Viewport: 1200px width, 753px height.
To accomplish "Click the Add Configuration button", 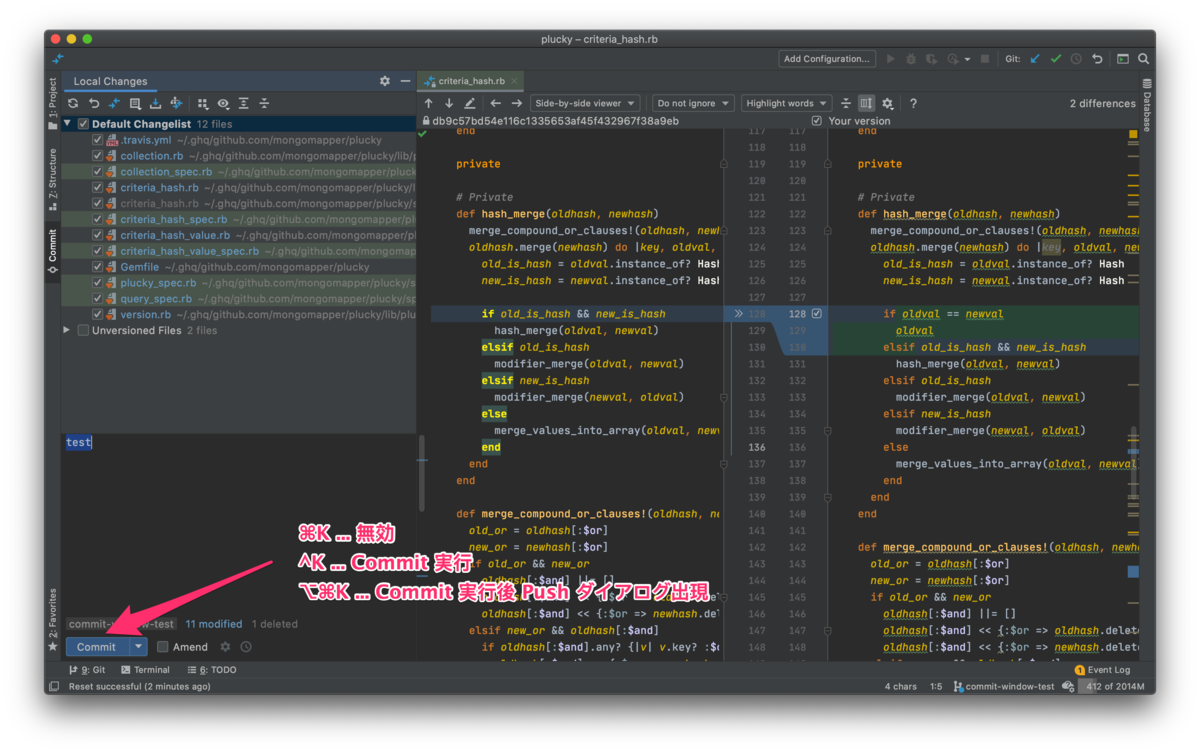I will coord(827,59).
